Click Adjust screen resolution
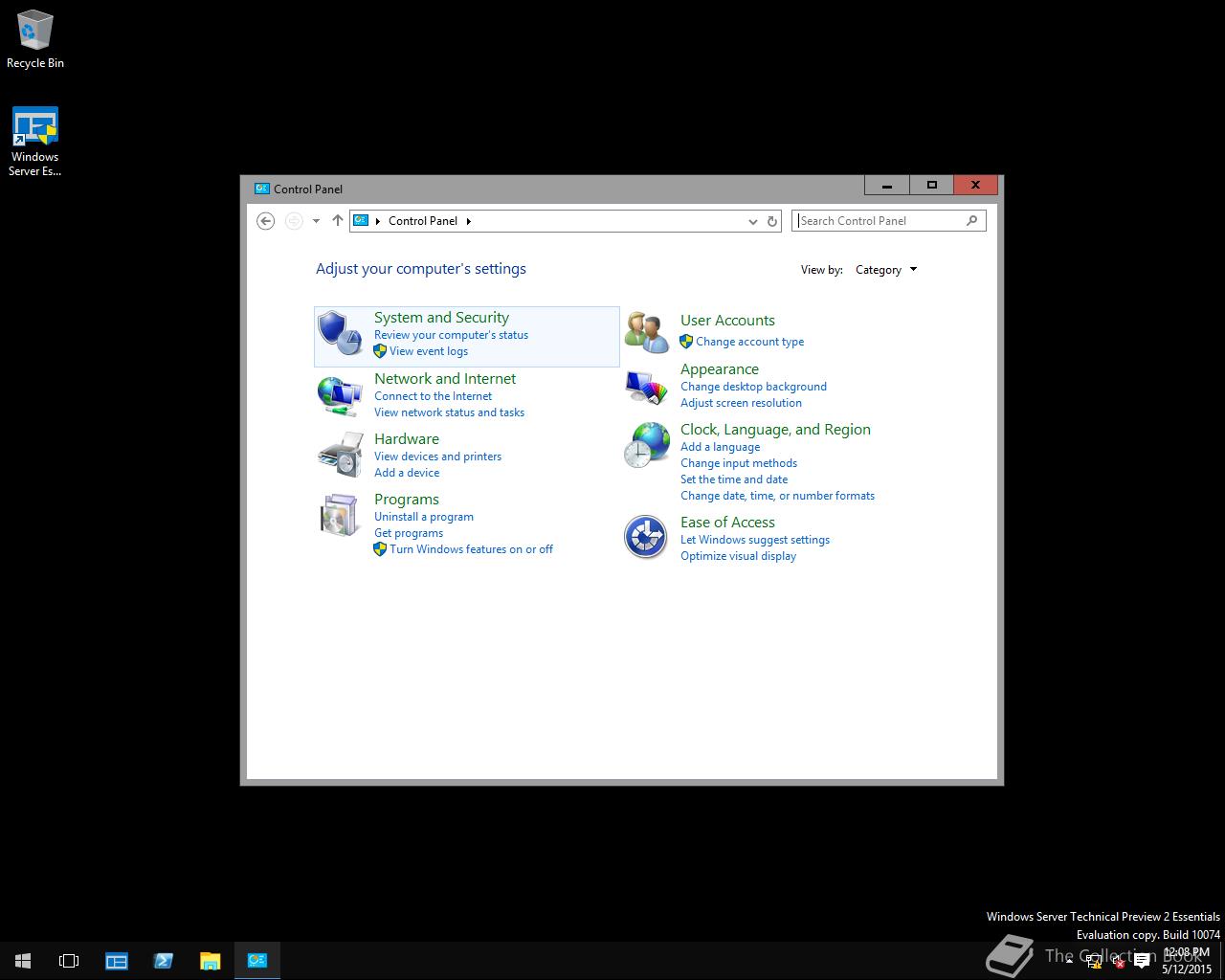This screenshot has height=980, width=1225. click(741, 403)
